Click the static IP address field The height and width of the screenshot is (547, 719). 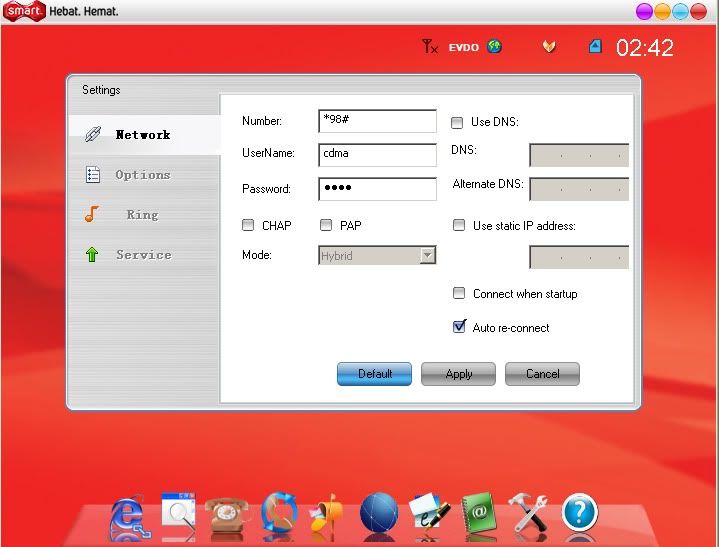(579, 257)
